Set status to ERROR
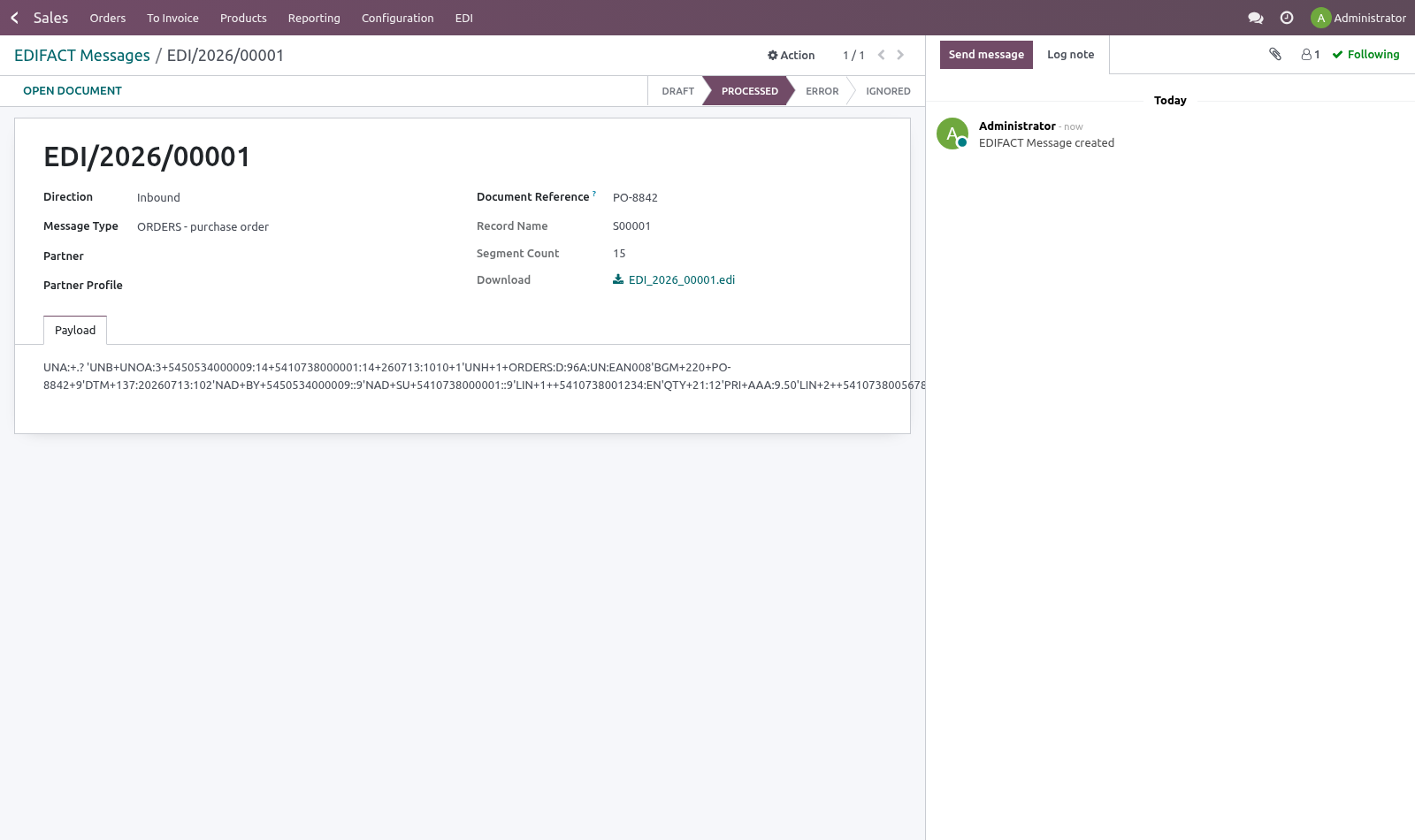This screenshot has width=1415, height=840. pos(822,91)
